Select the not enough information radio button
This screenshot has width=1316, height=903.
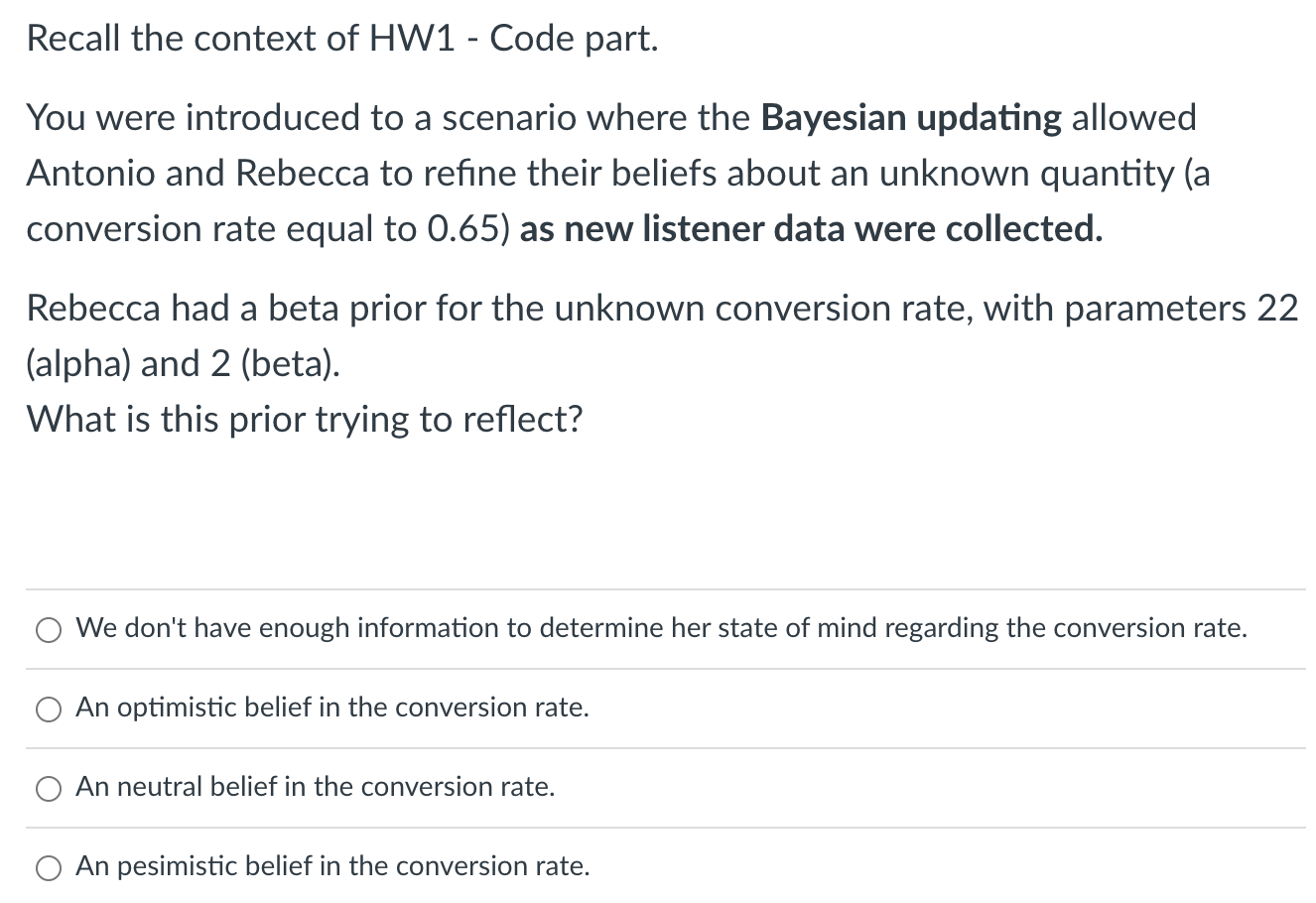[x=47, y=629]
